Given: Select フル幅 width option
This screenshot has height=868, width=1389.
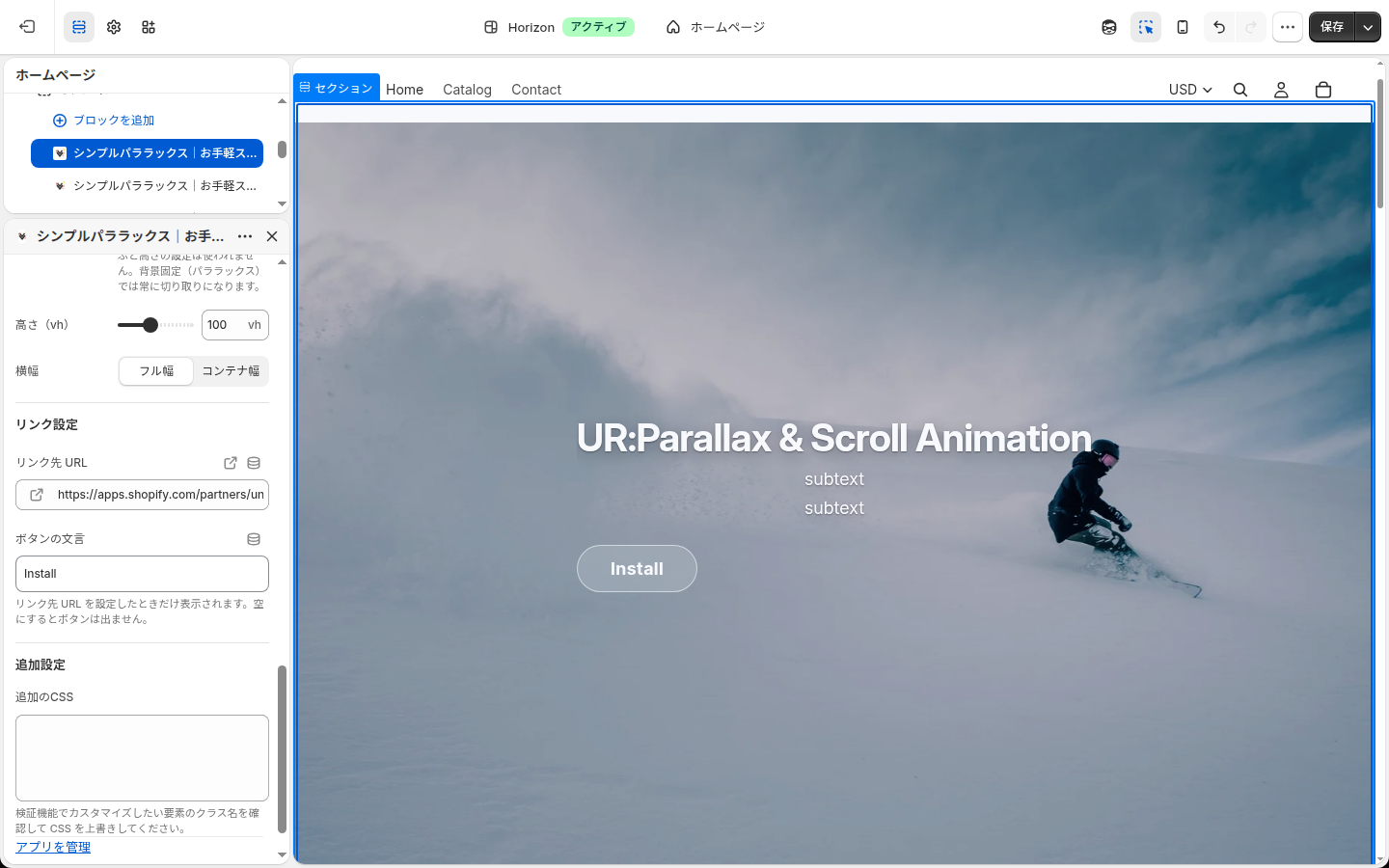Looking at the screenshot, I should coord(156,371).
